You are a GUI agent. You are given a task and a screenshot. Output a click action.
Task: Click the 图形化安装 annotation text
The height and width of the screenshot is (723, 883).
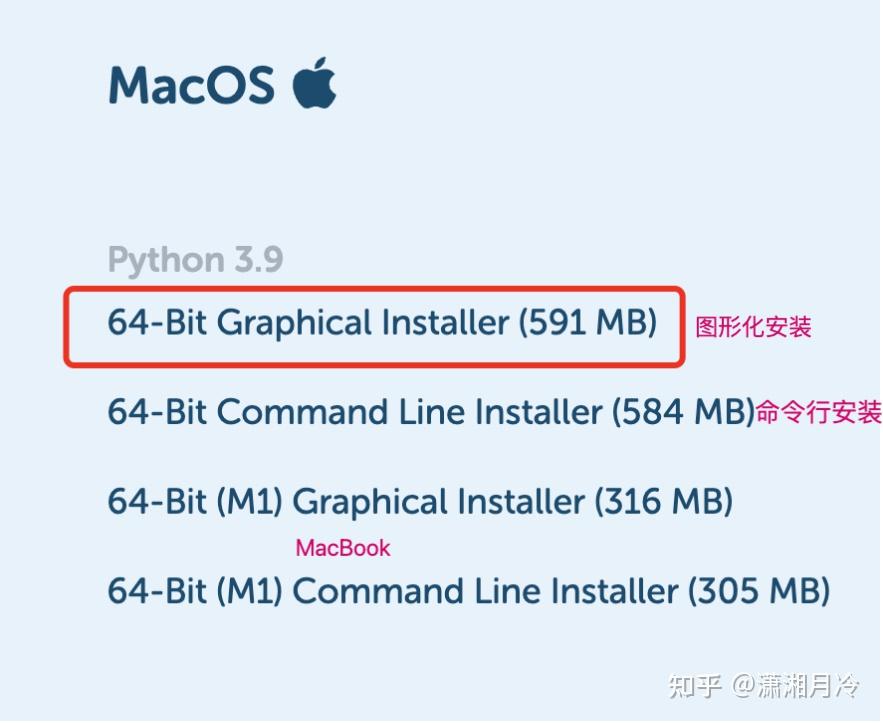pos(752,328)
